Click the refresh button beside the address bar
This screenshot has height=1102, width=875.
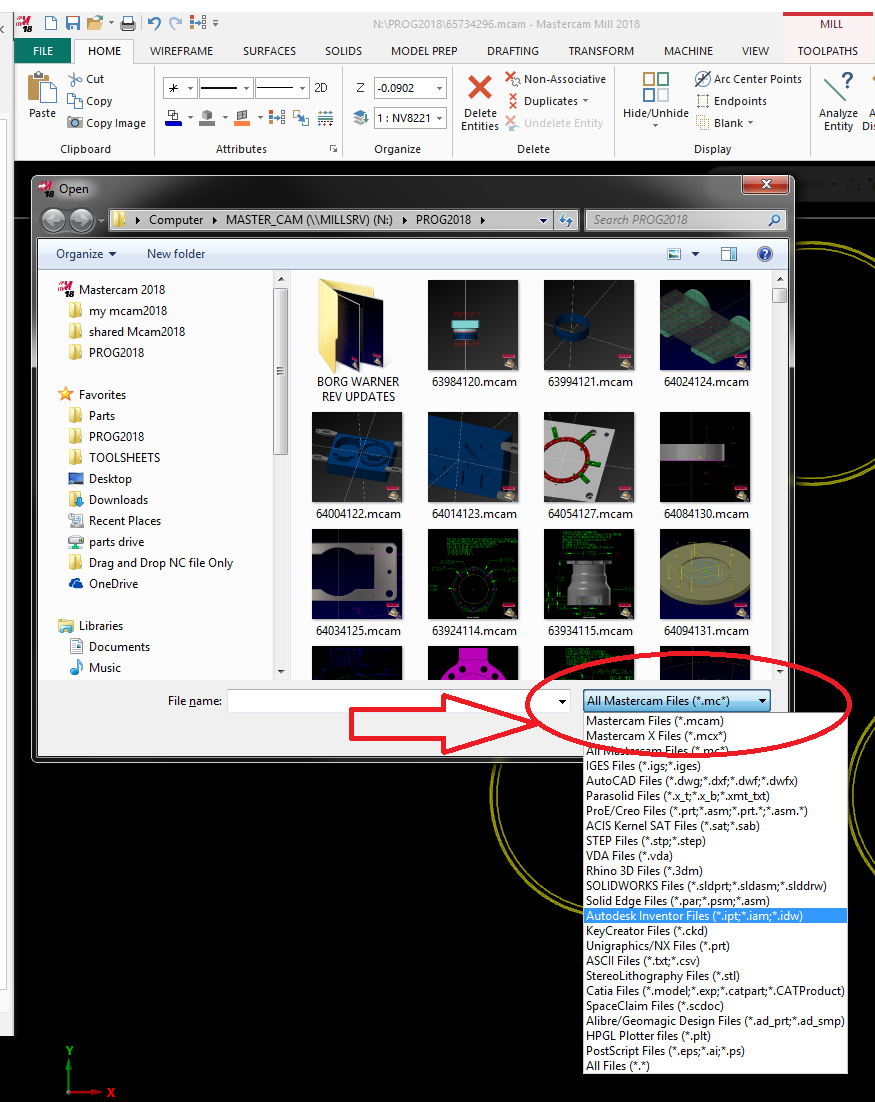566,220
